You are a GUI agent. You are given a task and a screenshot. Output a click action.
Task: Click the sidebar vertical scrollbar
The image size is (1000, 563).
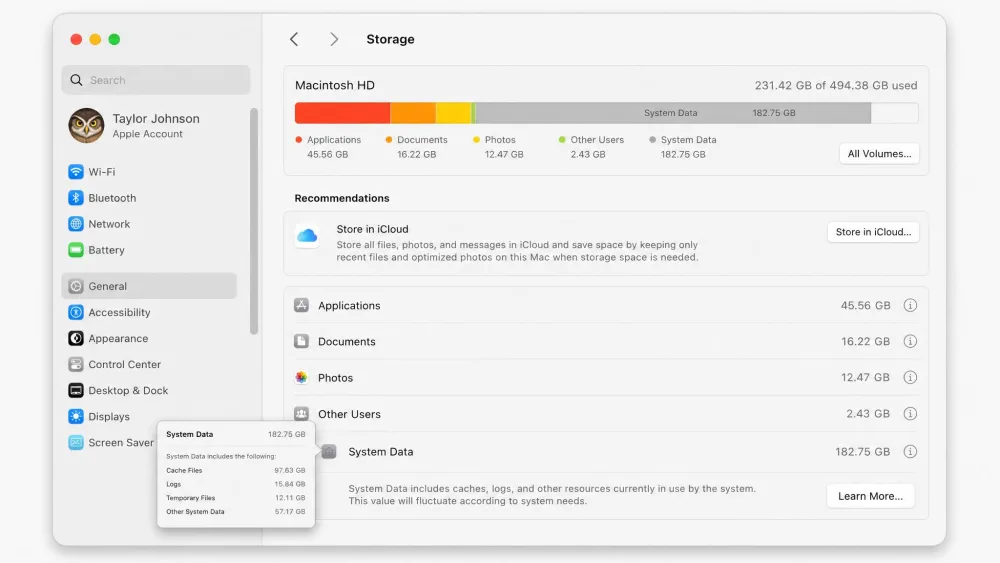tap(254, 221)
